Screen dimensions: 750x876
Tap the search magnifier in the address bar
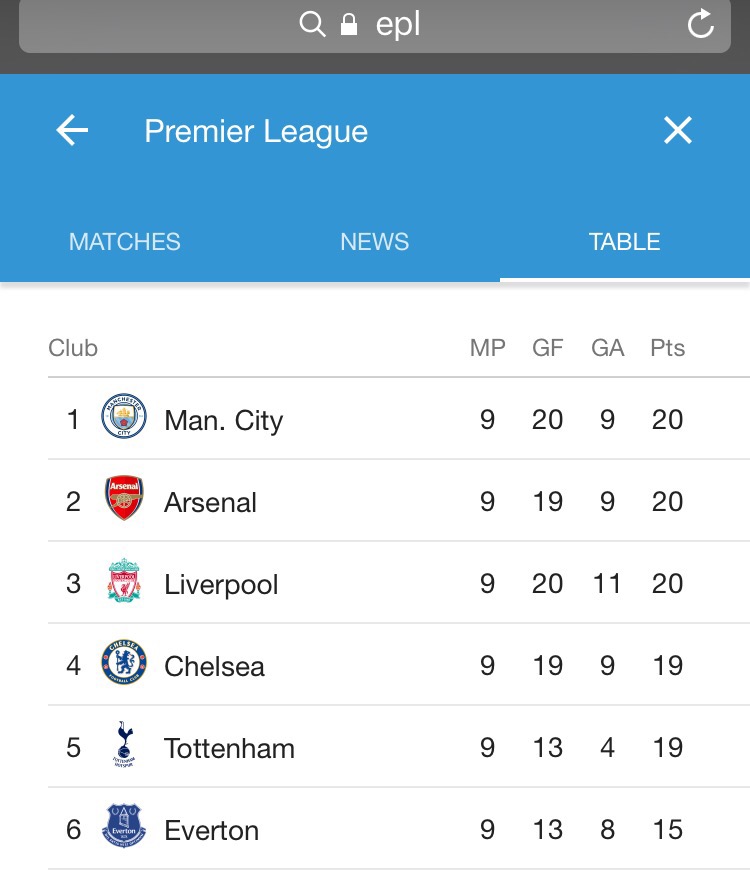(x=313, y=24)
